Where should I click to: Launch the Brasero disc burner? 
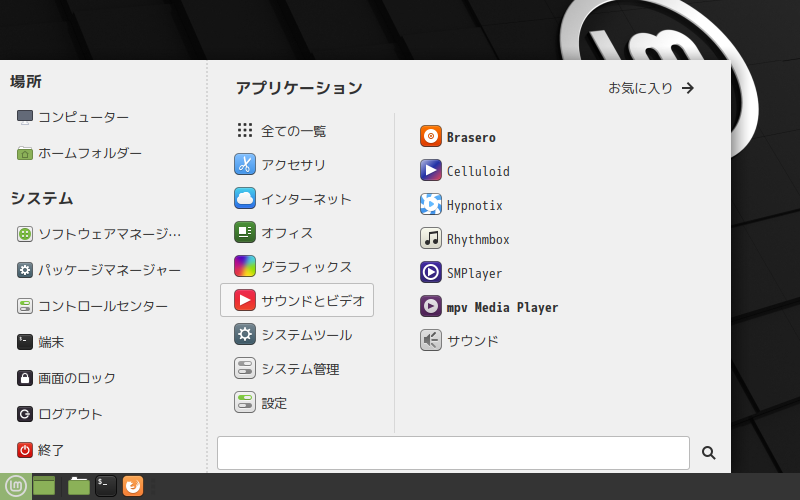point(458,137)
